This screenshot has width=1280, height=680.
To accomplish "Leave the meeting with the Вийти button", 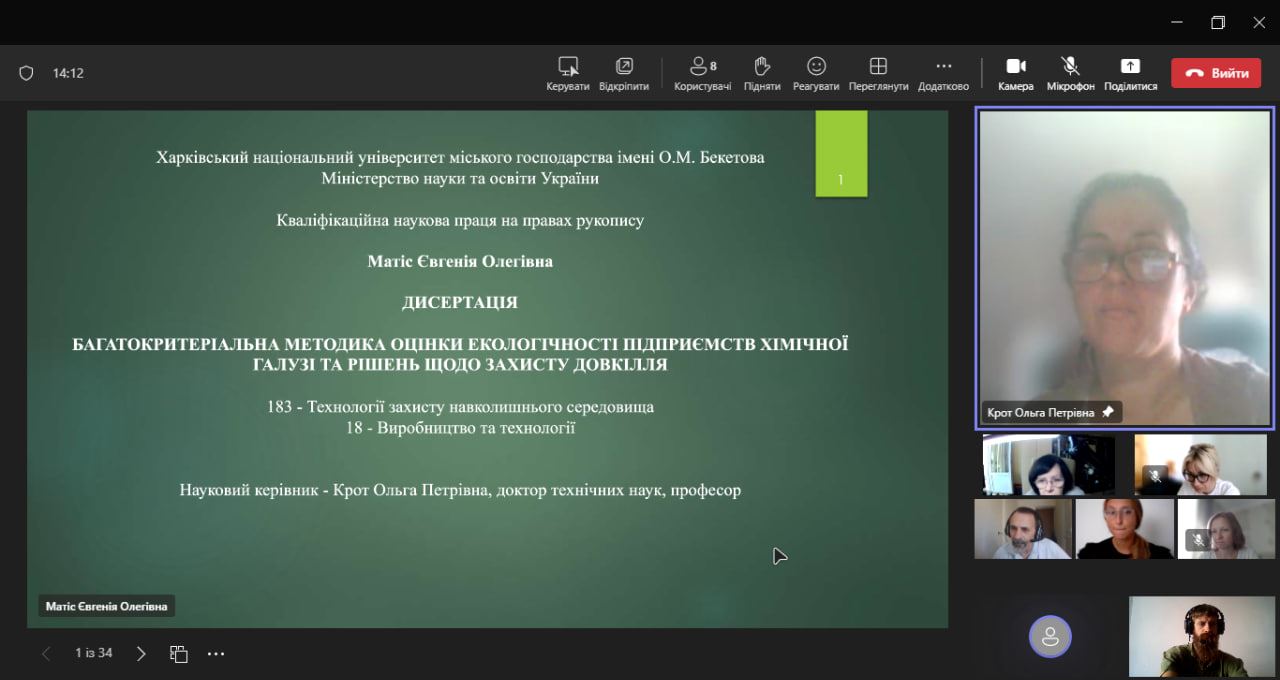I will tap(1216, 73).
